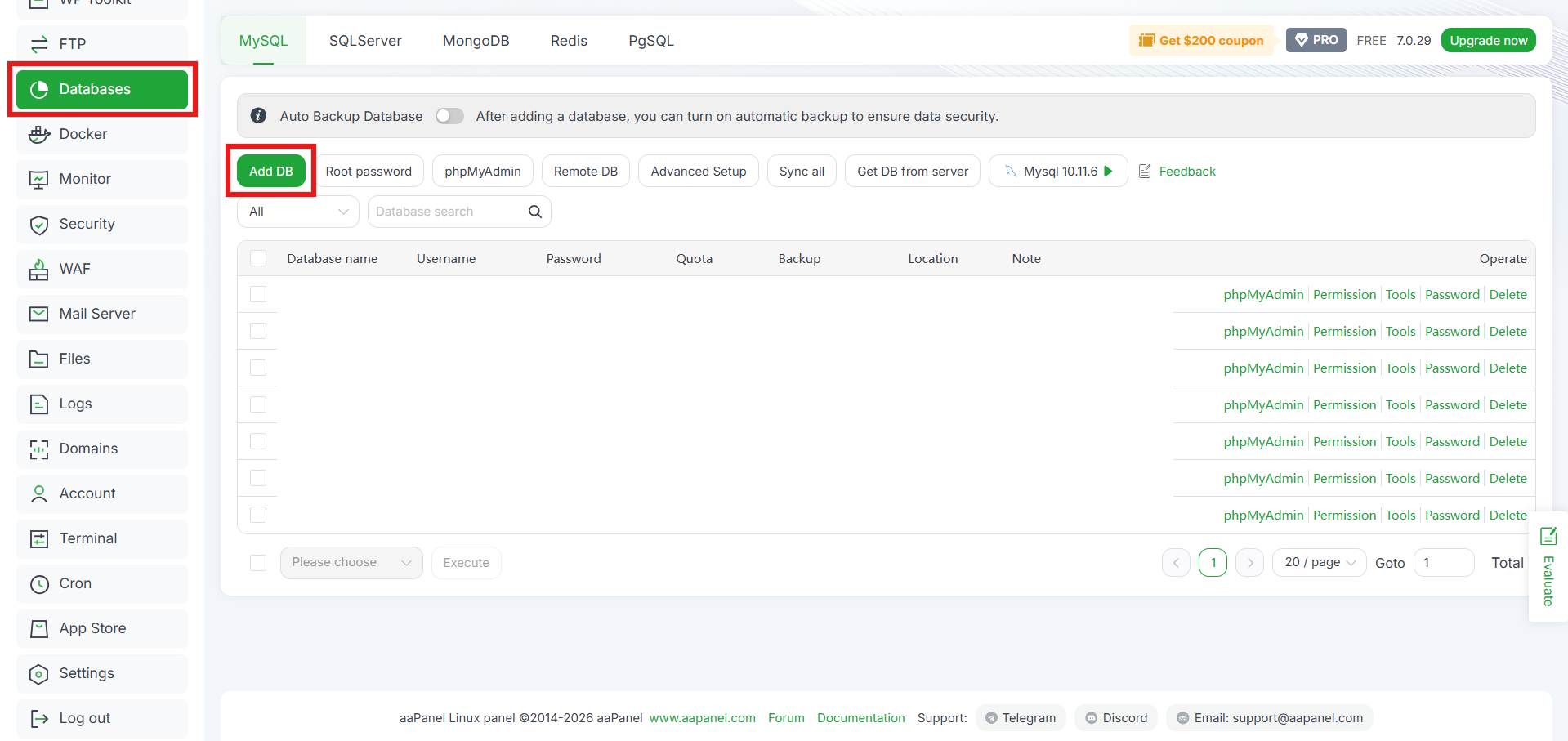Open the WAF sidebar icon

point(38,270)
